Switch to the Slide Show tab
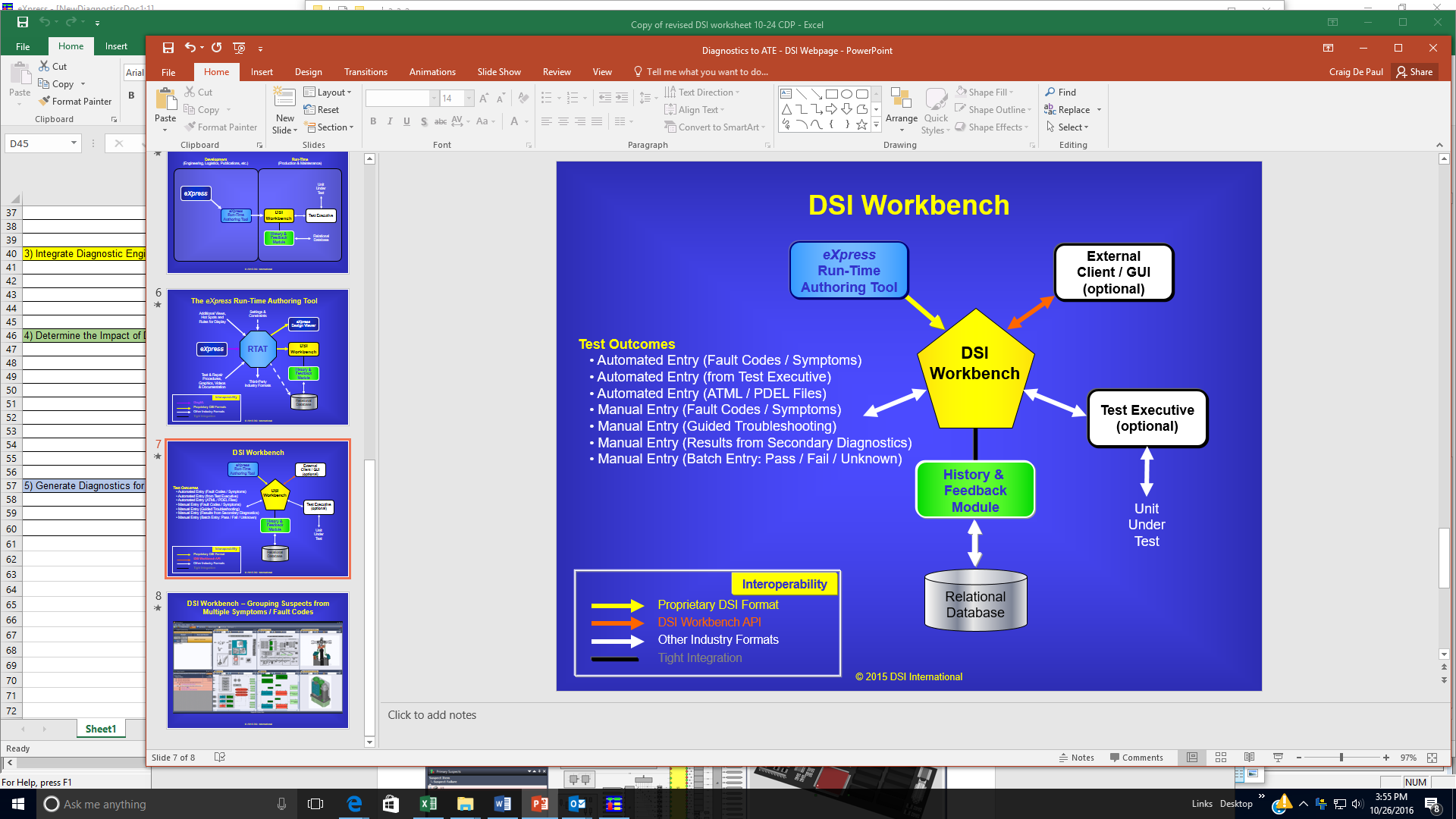 click(x=498, y=72)
